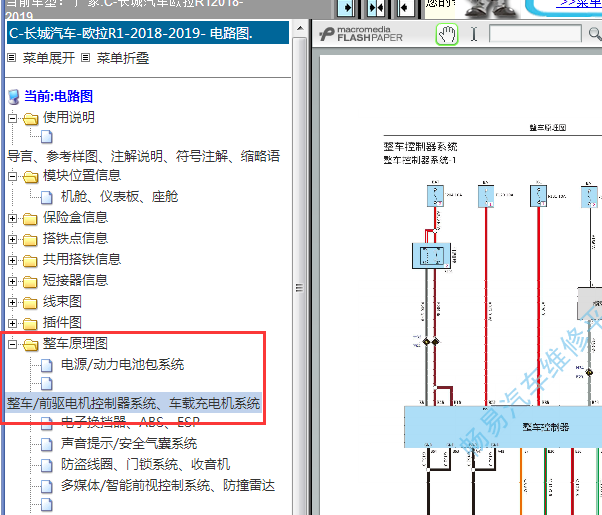
Task: Click the 使用说明 folder icon
Action: pos(30,118)
